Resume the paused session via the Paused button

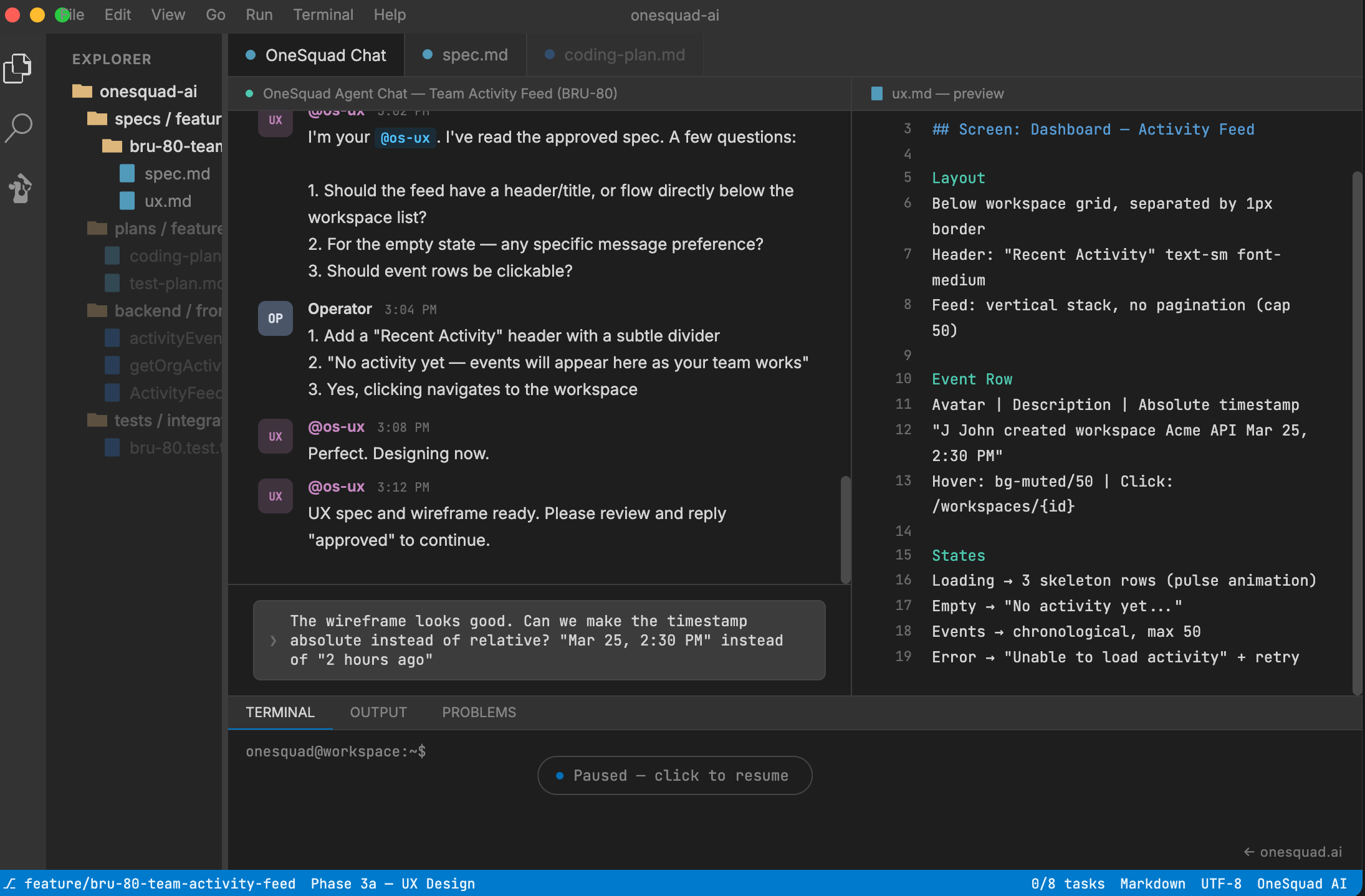pos(674,775)
